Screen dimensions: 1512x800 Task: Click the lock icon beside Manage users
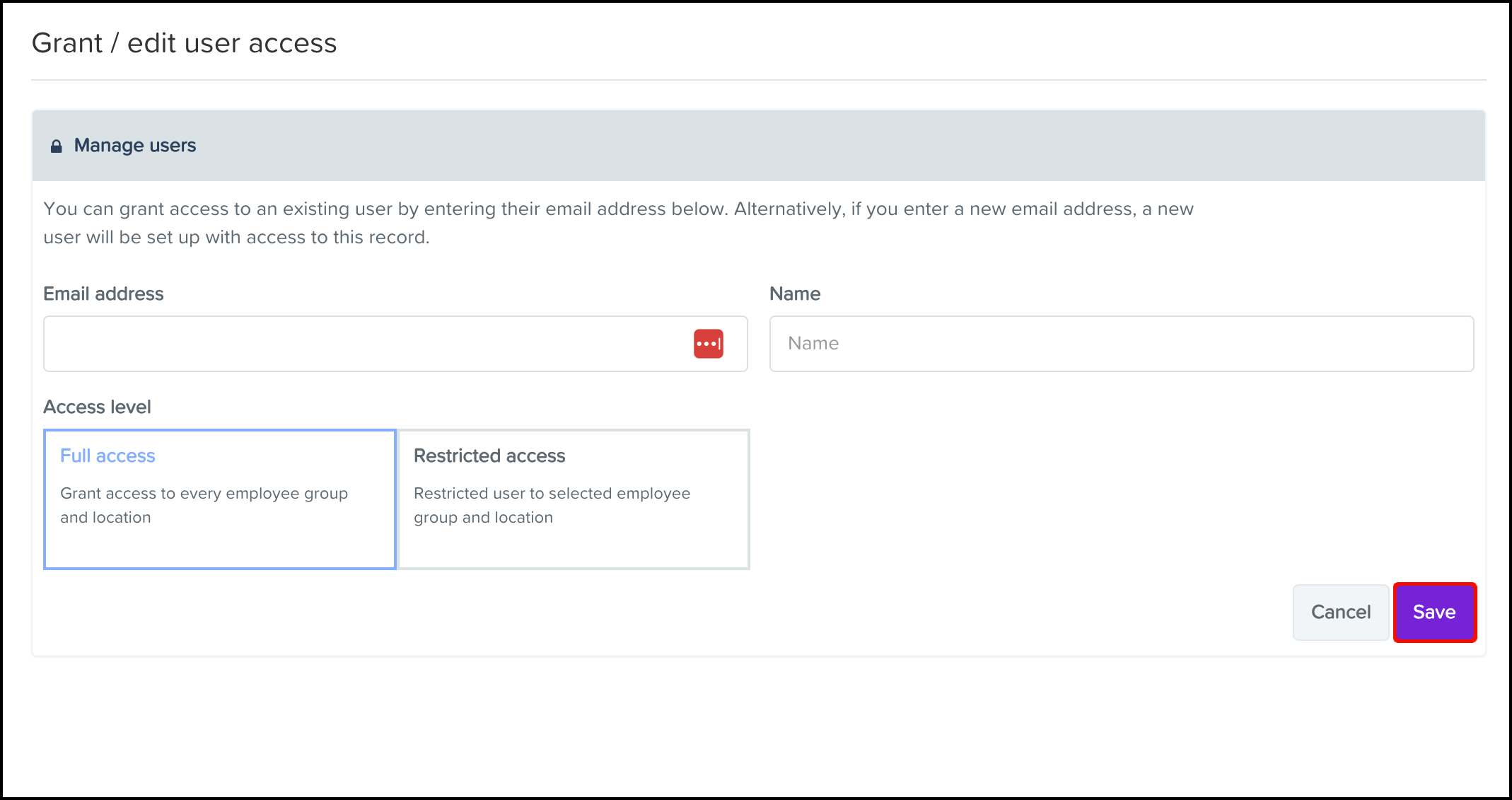pyautogui.click(x=57, y=146)
